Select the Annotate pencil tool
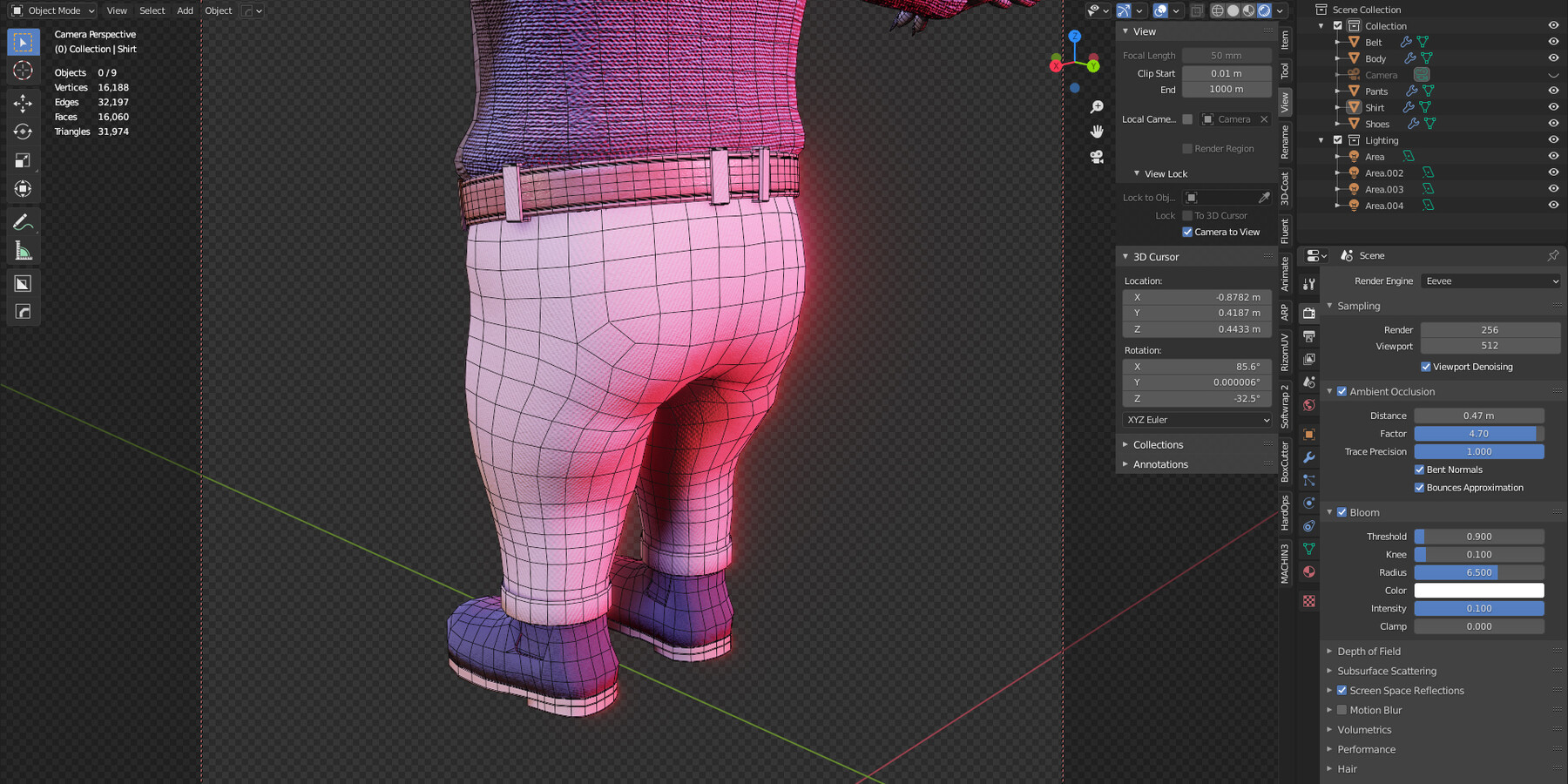 (23, 223)
